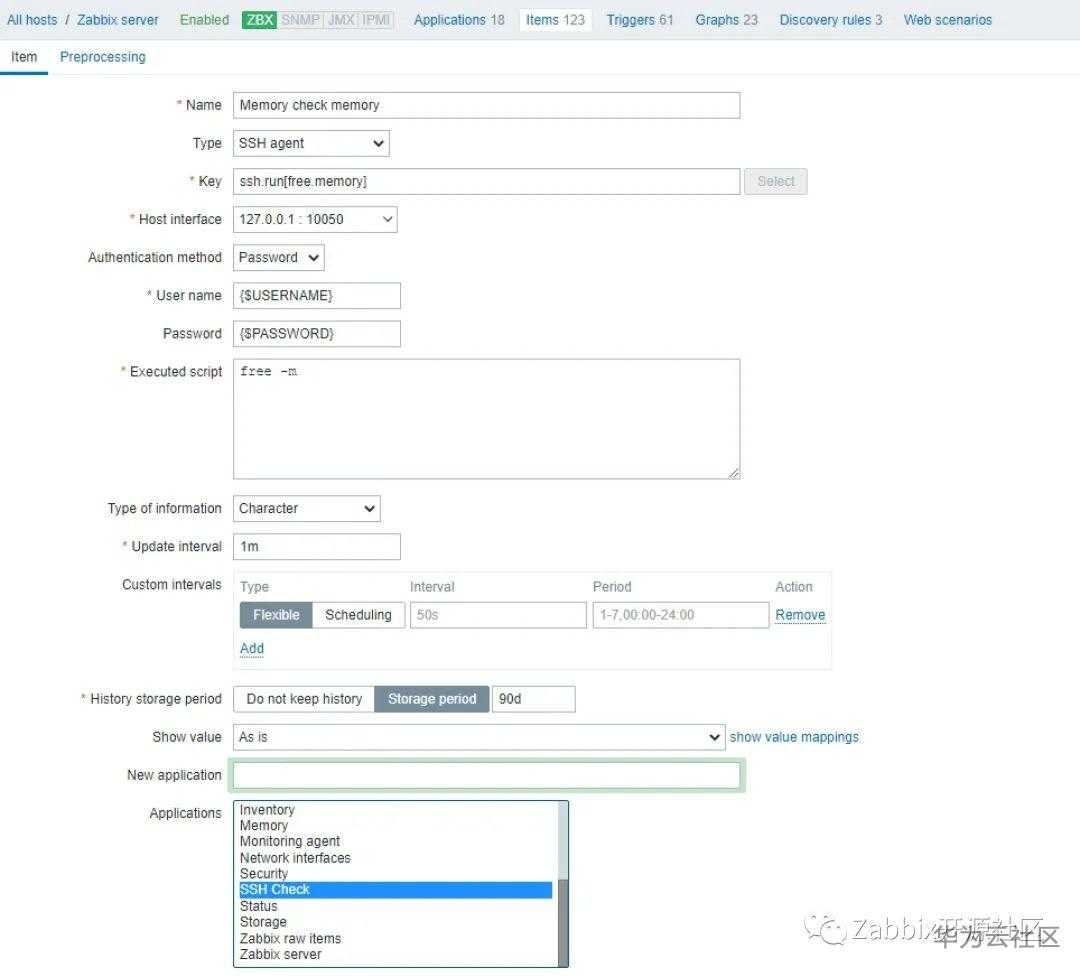Open the All hosts breadcrumb link
Screen dimensions: 1080x977
click(x=32, y=20)
